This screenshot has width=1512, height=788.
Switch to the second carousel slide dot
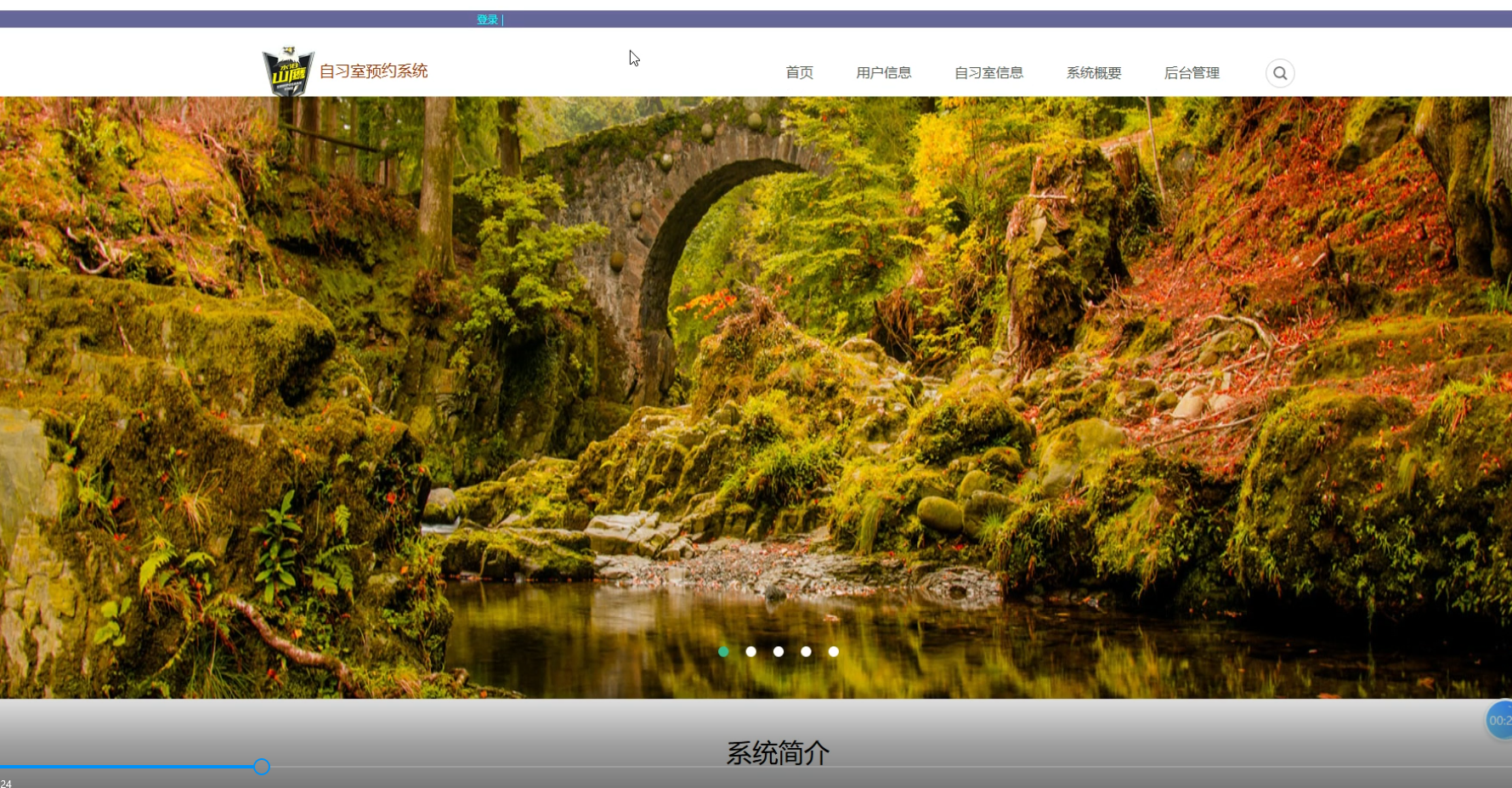[750, 652]
